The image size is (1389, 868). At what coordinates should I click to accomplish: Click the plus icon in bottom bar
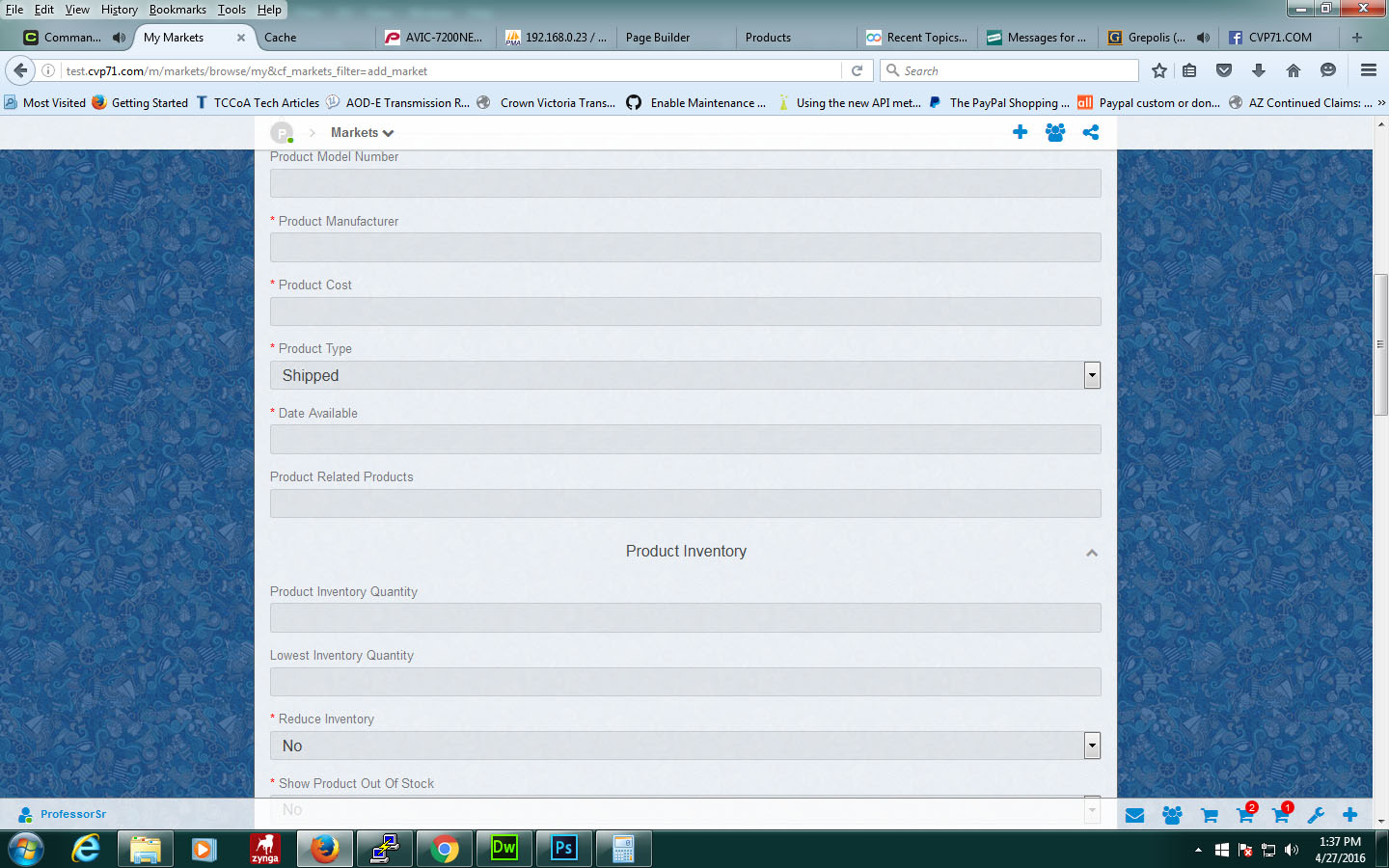click(x=1350, y=815)
